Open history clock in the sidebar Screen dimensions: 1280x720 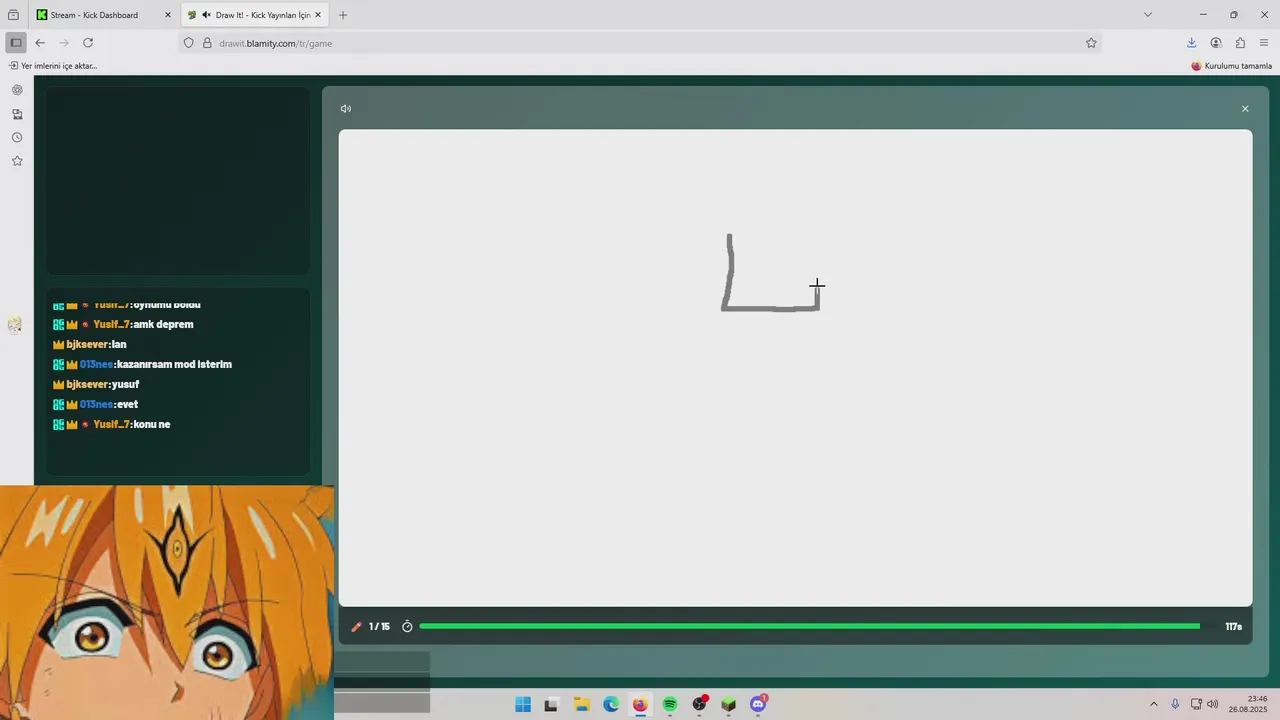click(x=17, y=137)
